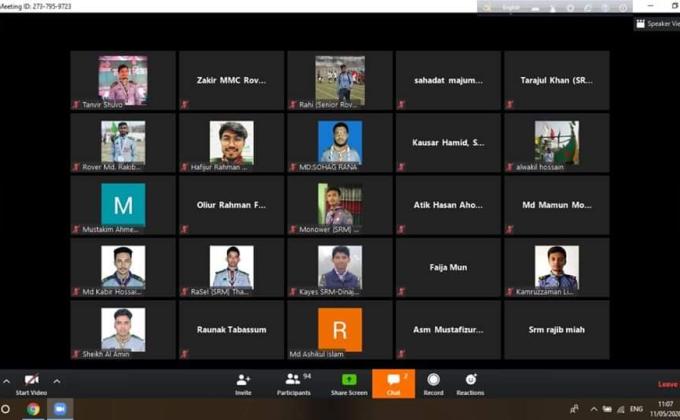Open the Reactions picker
This screenshot has width=680, height=420.
coord(470,383)
